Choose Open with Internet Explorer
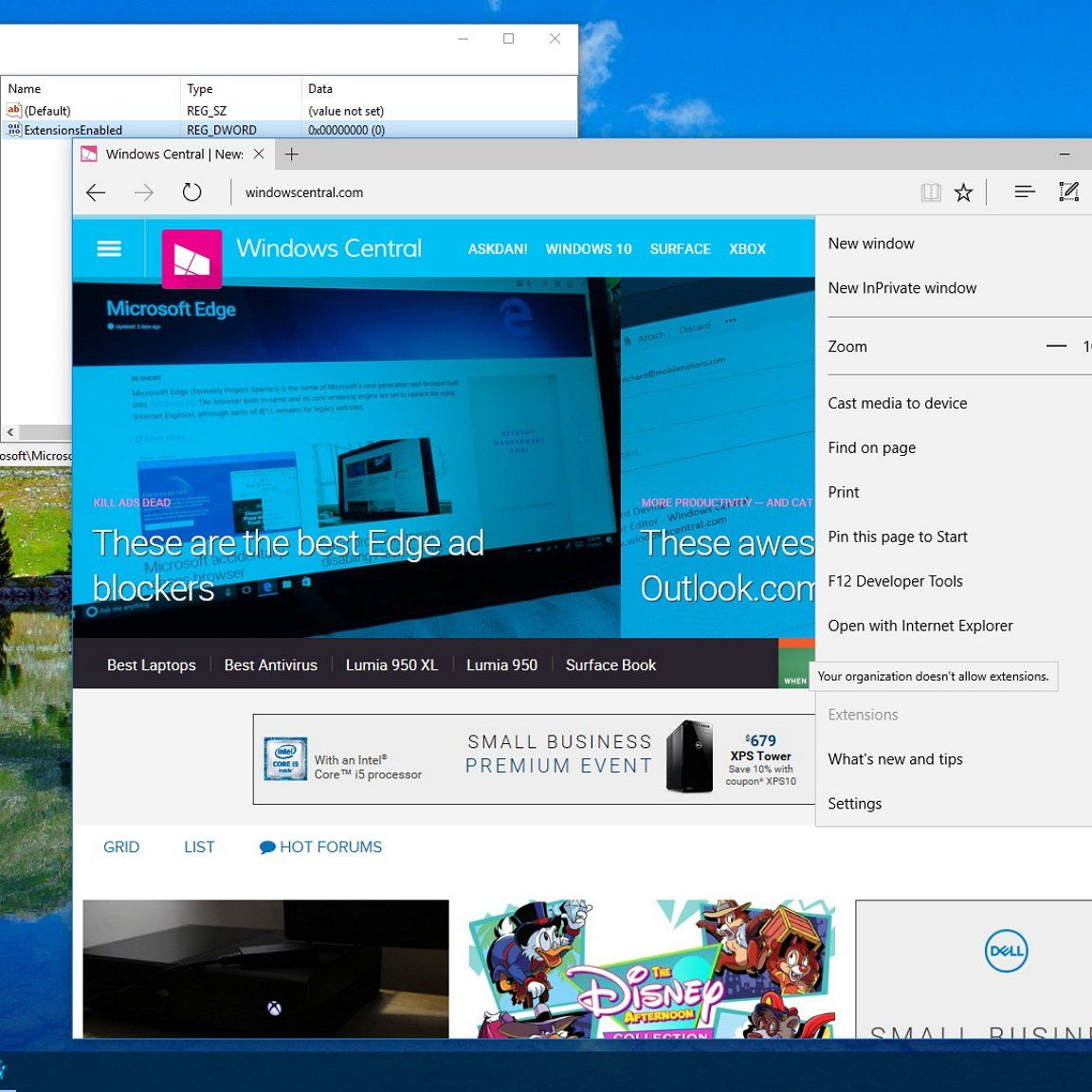Image resolution: width=1092 pixels, height=1092 pixels. [x=920, y=626]
